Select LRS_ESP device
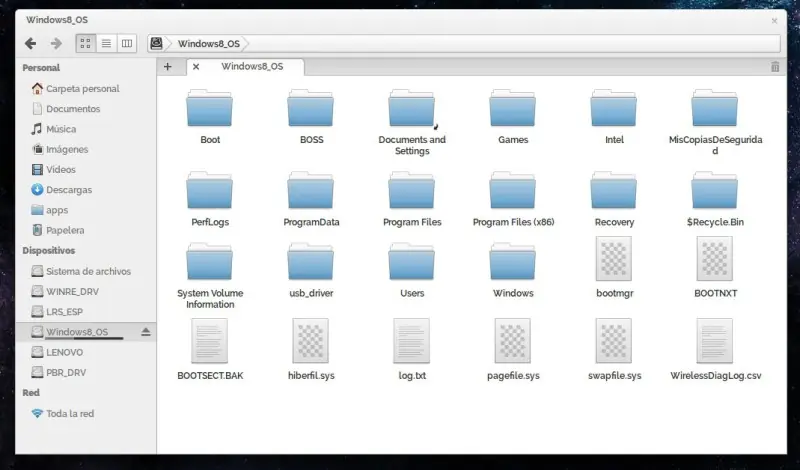This screenshot has height=470, width=800. pos(86,312)
